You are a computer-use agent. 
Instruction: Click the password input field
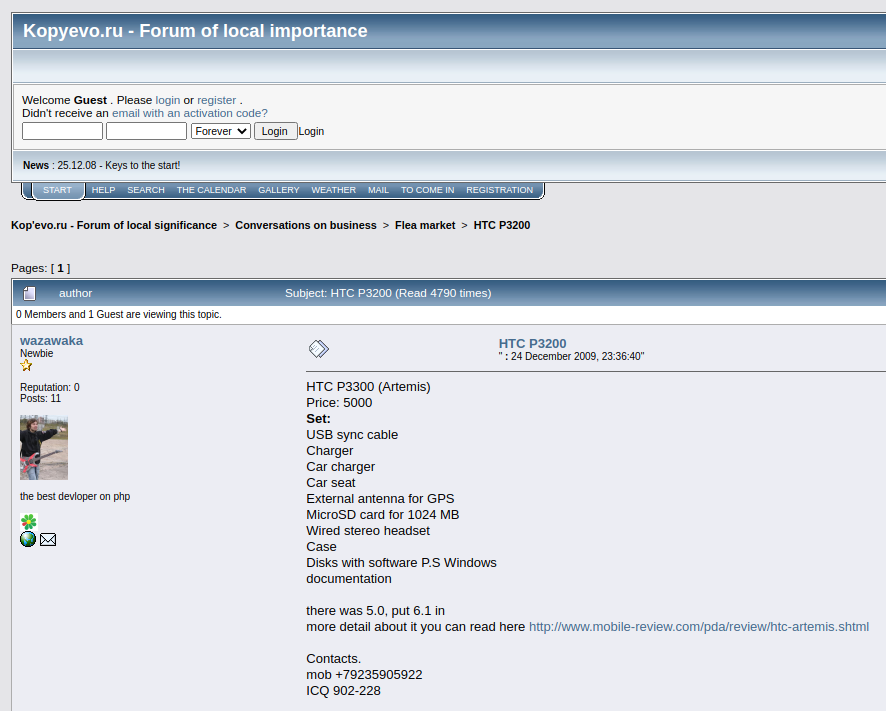pyautogui.click(x=146, y=131)
